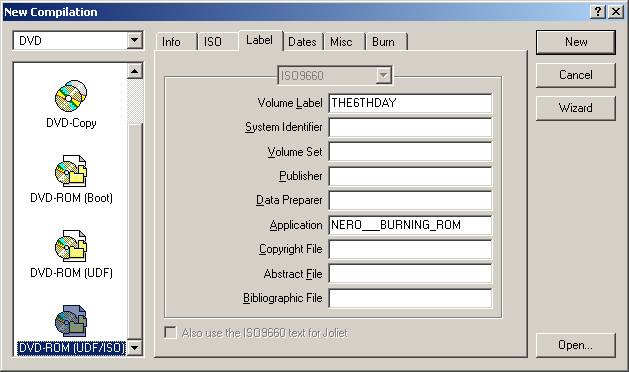Focus the Publisher text field
This screenshot has width=629, height=372.
pos(410,176)
